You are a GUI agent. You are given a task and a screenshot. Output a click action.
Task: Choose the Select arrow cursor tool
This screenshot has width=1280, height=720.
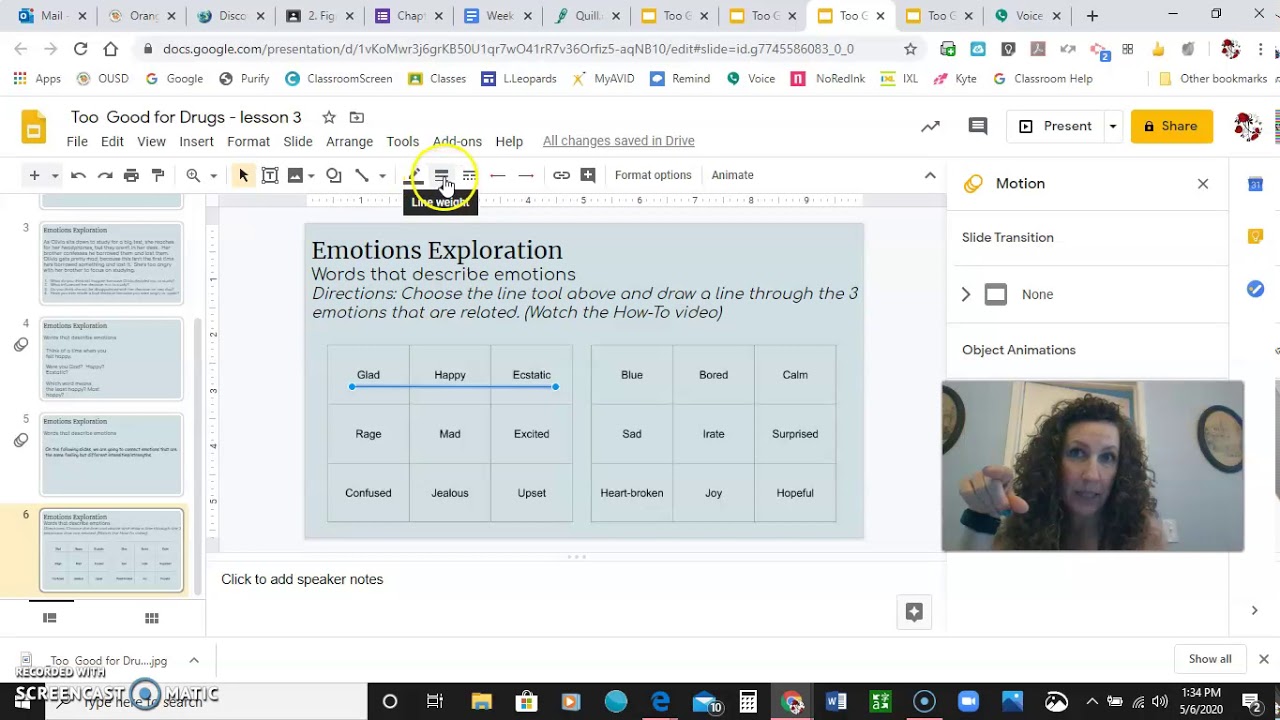pyautogui.click(x=243, y=175)
